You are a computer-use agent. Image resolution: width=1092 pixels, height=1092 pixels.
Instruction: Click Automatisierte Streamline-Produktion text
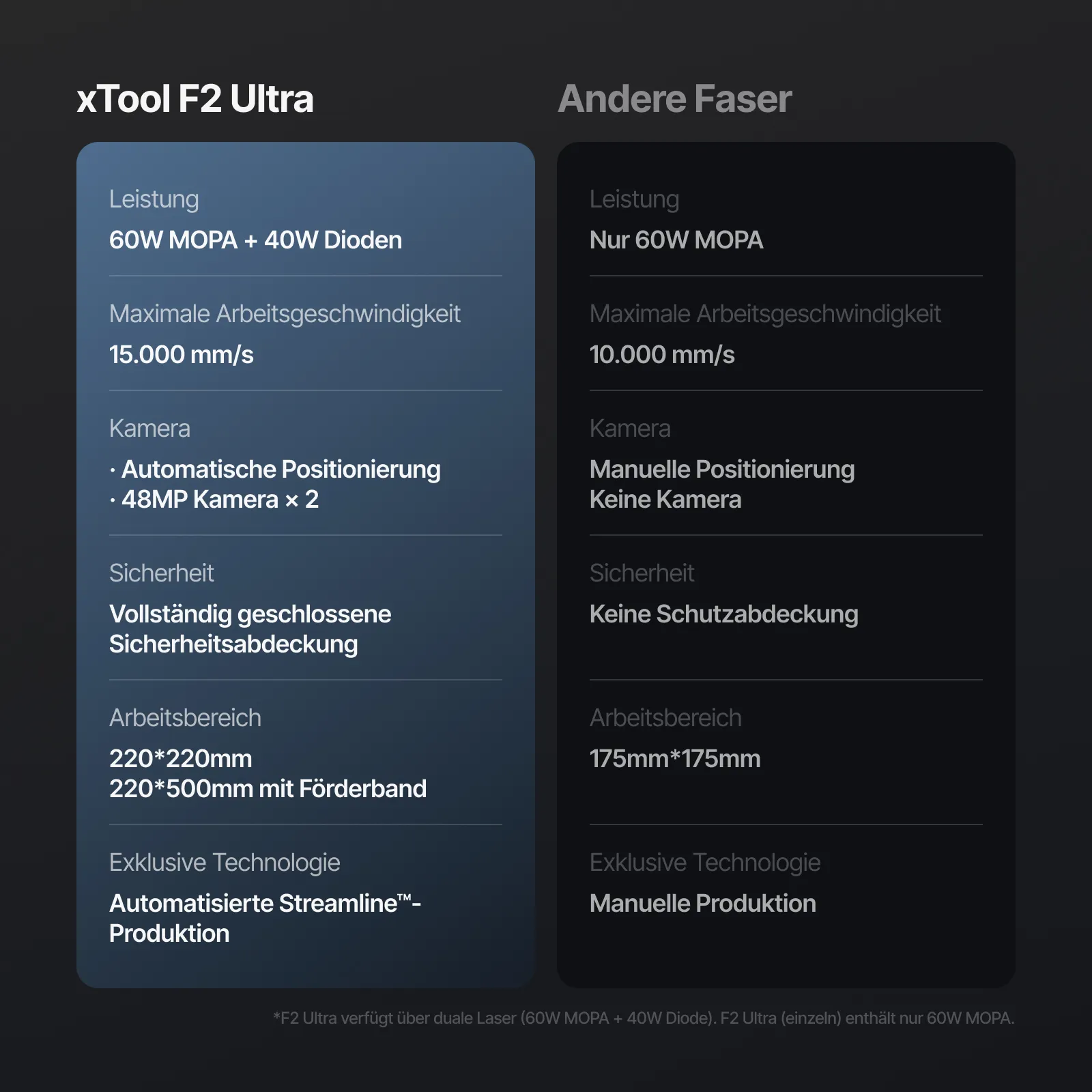pos(265,918)
